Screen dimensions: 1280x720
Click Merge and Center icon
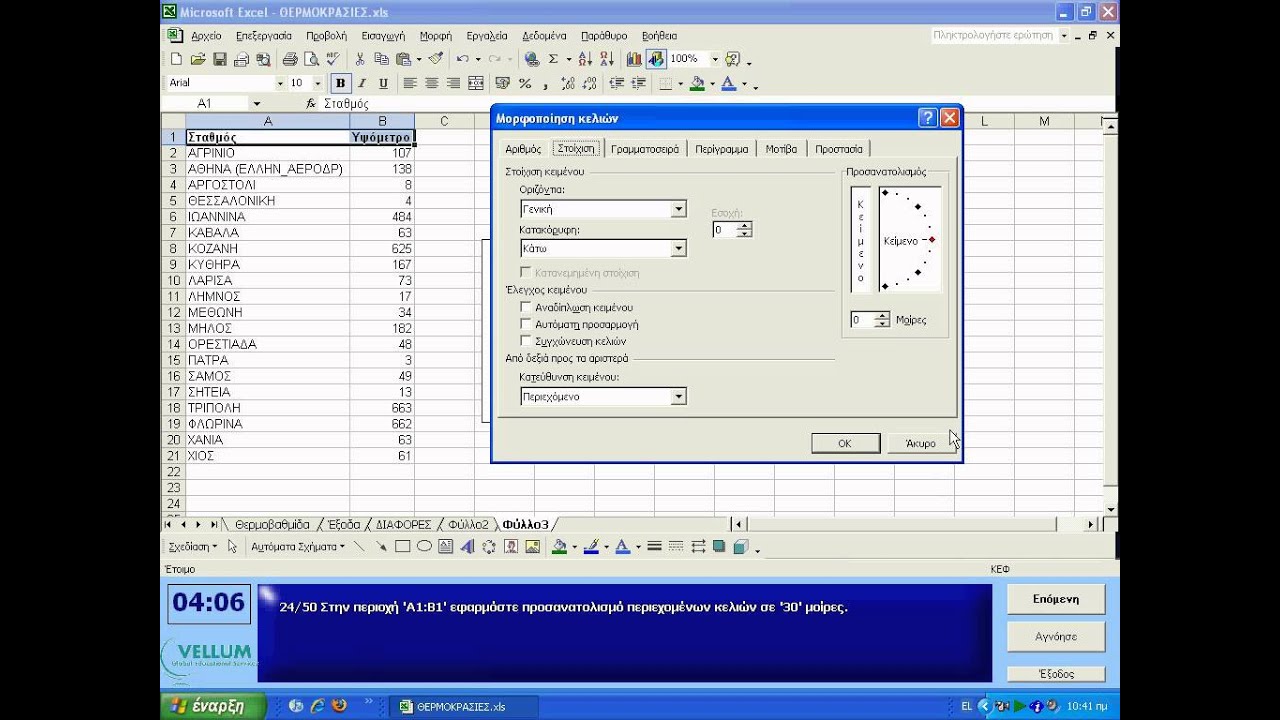coord(476,83)
